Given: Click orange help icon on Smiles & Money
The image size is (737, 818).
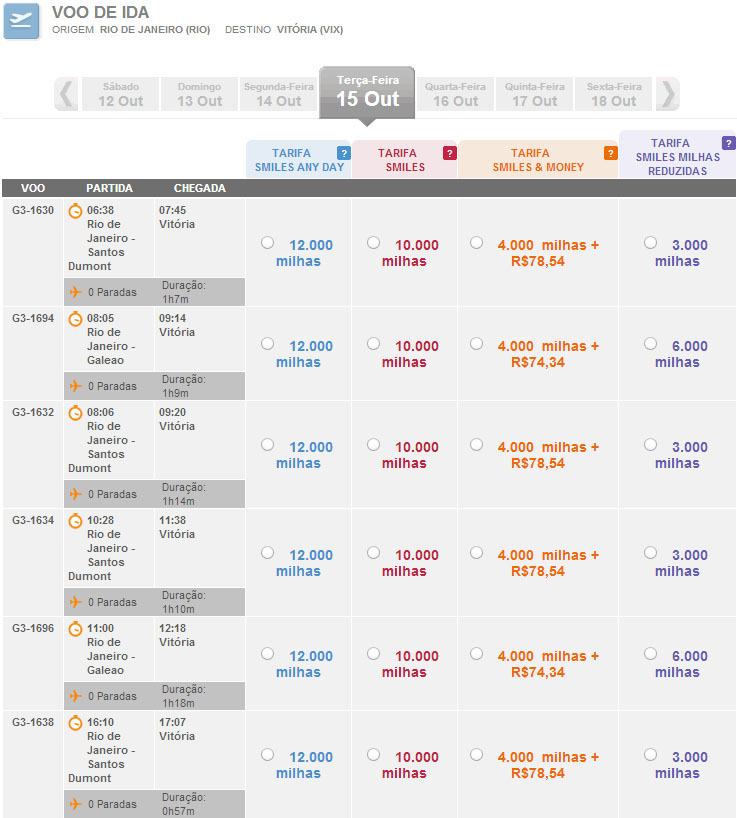Looking at the screenshot, I should pos(610,153).
